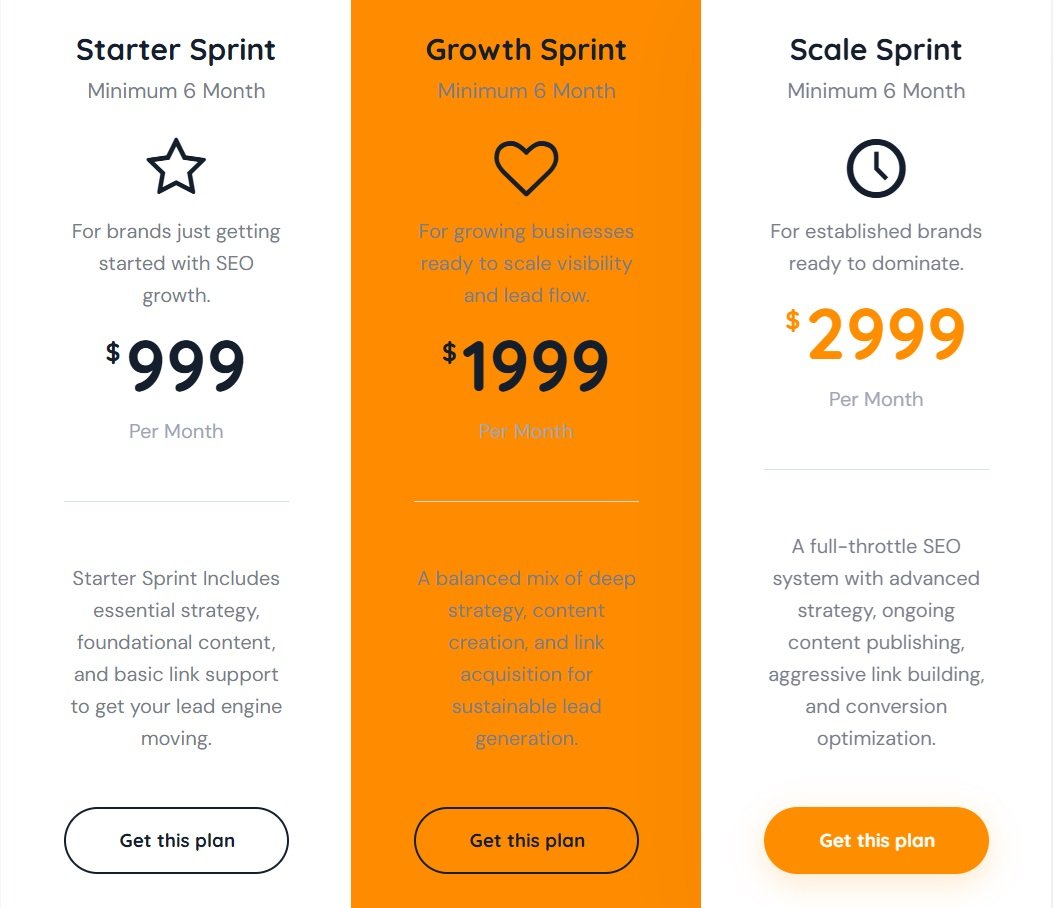Image resolution: width=1053 pixels, height=908 pixels.
Task: Click the star icon under Starter Sprint
Action: click(176, 167)
